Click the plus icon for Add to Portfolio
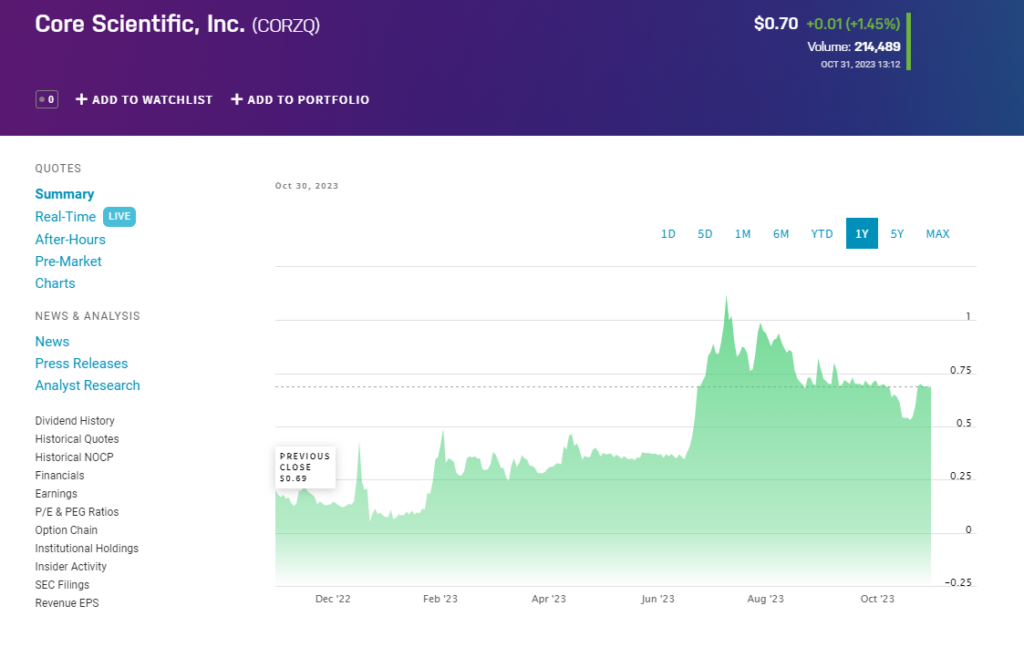1024x647 pixels. (237, 99)
